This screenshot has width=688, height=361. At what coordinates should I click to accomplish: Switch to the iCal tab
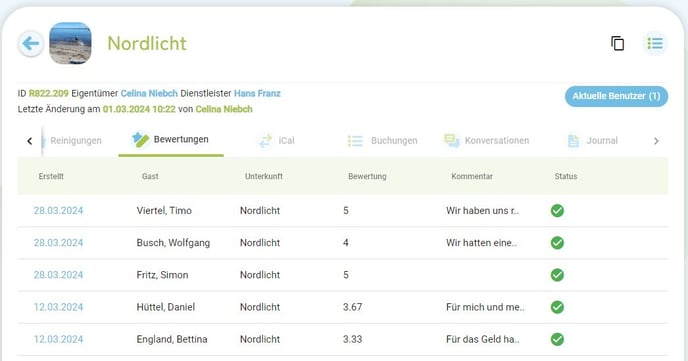tap(276, 141)
